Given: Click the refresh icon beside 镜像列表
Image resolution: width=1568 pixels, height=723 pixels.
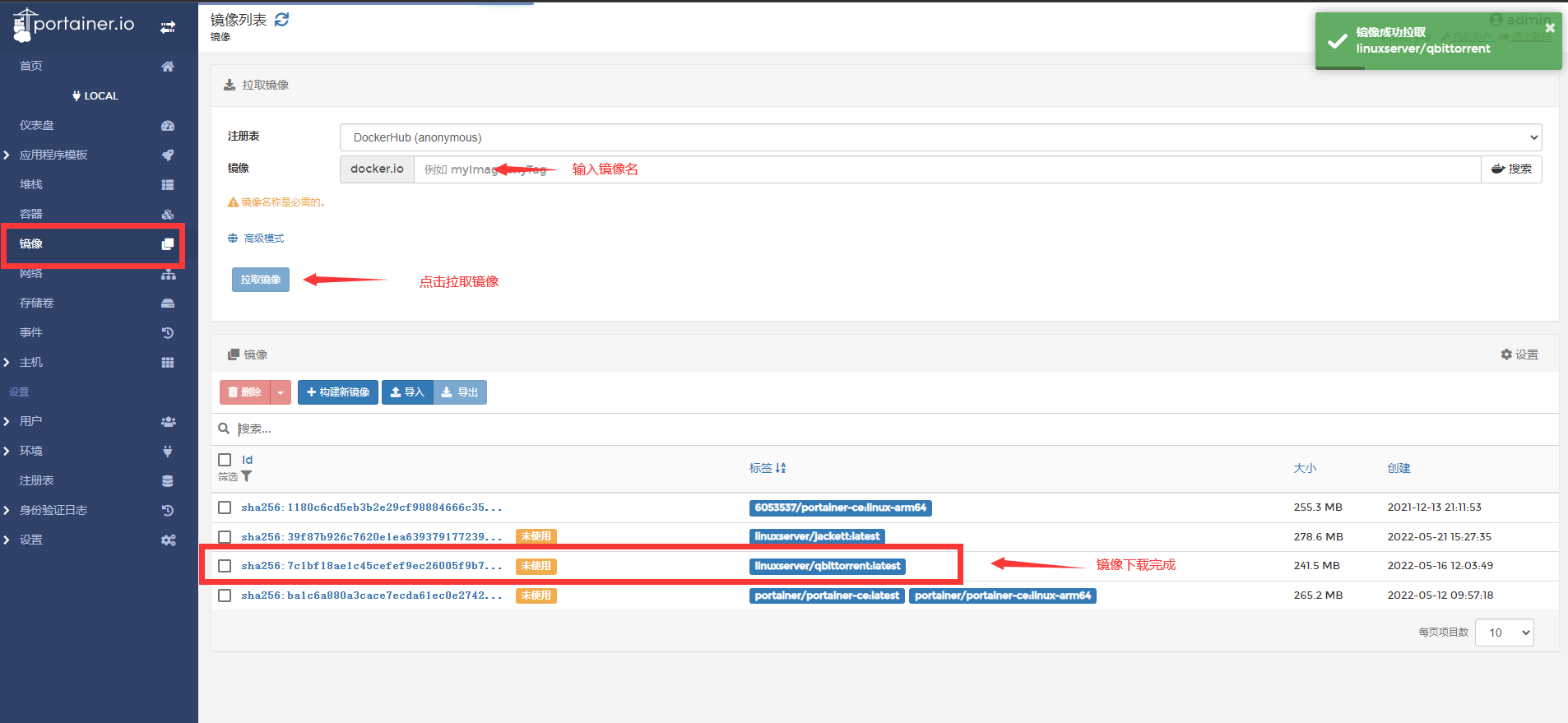Looking at the screenshot, I should pos(281,20).
